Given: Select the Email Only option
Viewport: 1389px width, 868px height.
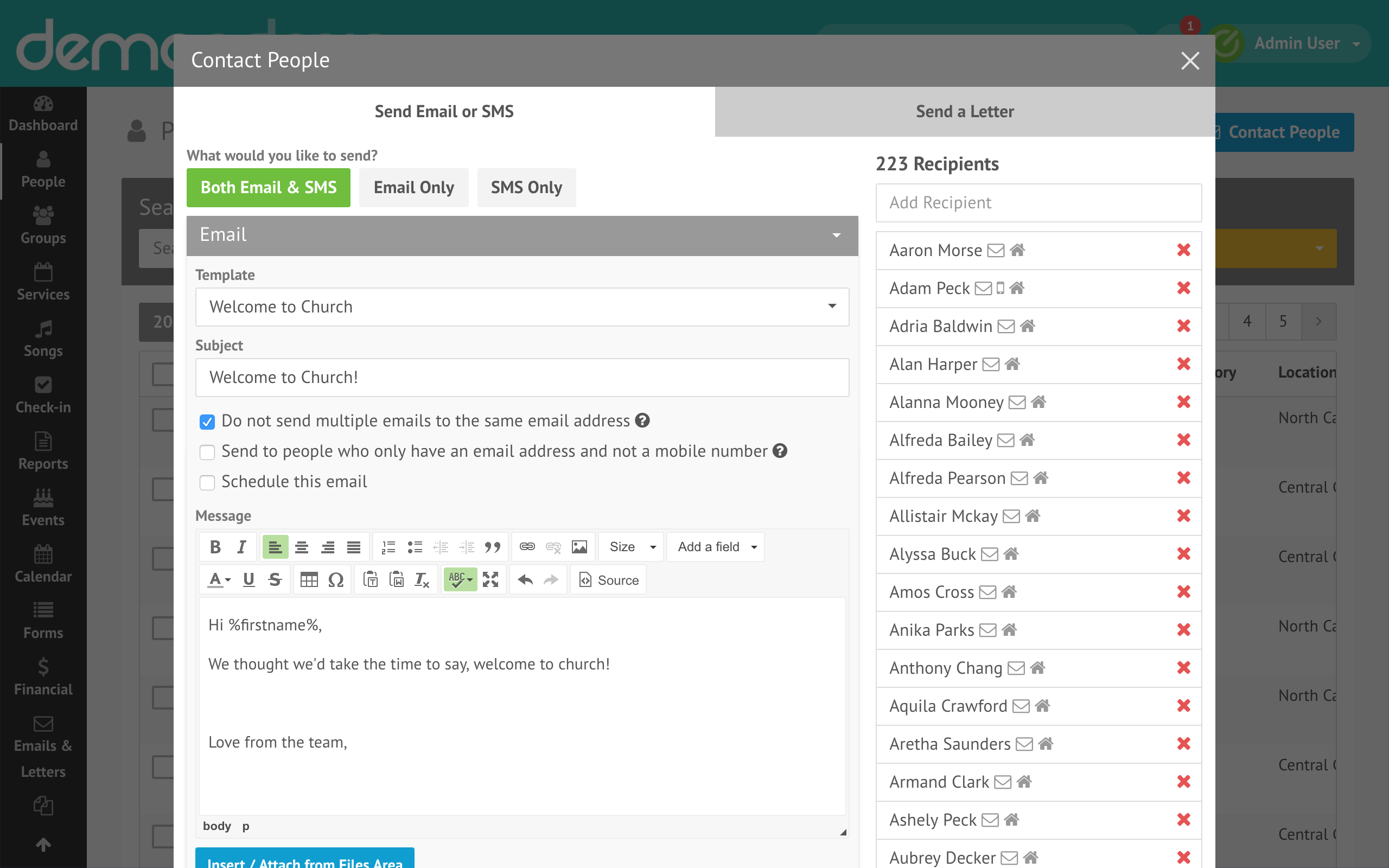Looking at the screenshot, I should click(x=413, y=188).
